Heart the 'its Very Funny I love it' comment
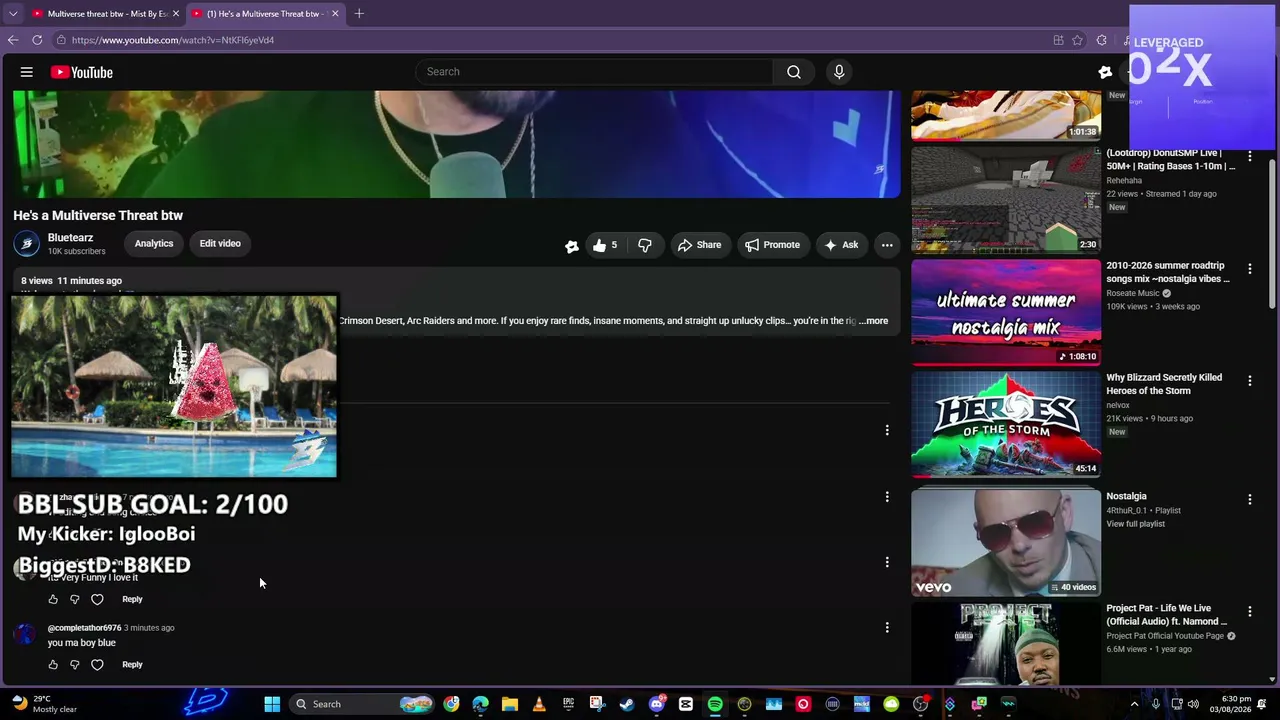Image resolution: width=1280 pixels, height=720 pixels. 97,599
